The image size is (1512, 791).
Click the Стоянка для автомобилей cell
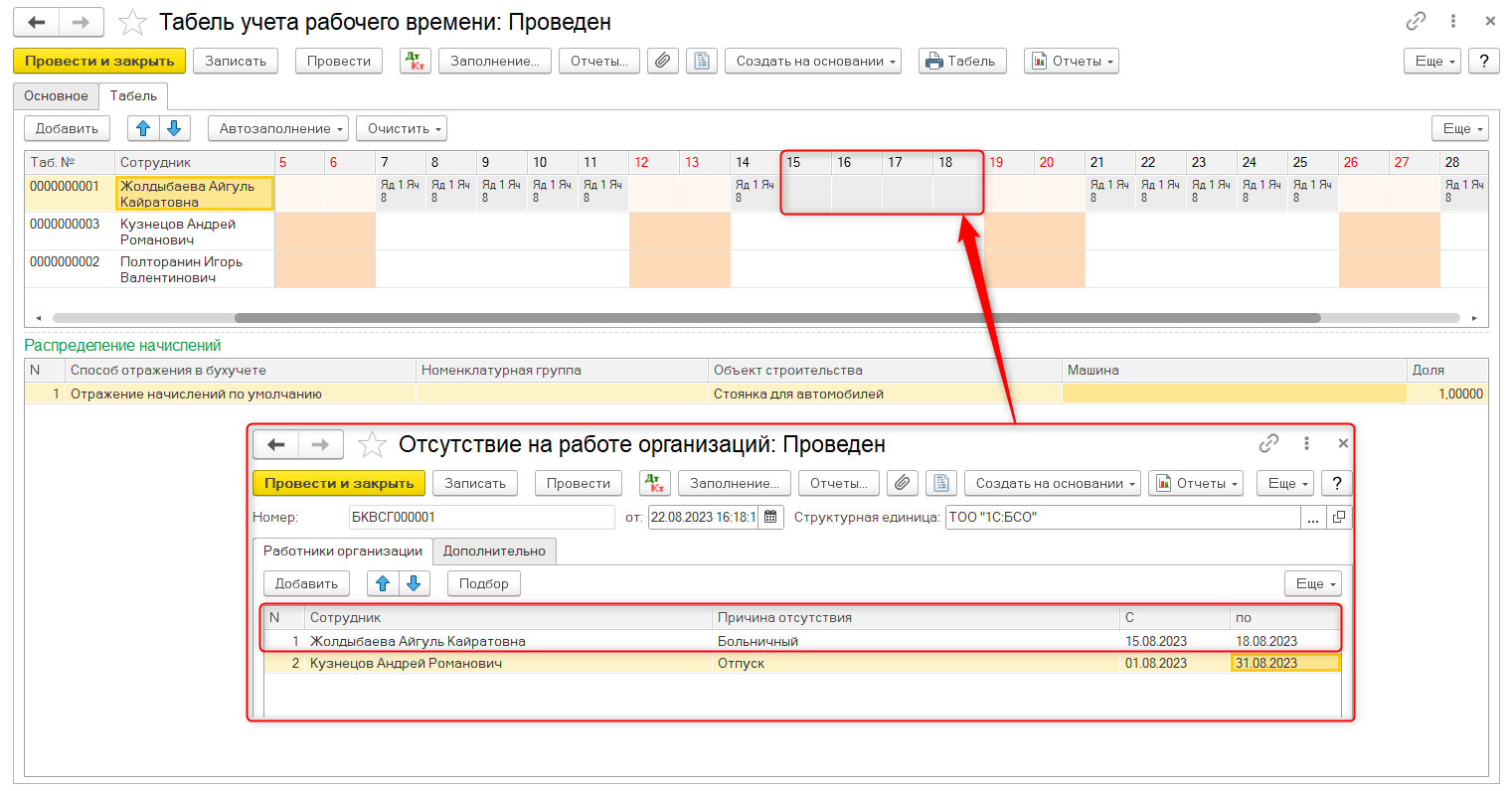click(885, 394)
